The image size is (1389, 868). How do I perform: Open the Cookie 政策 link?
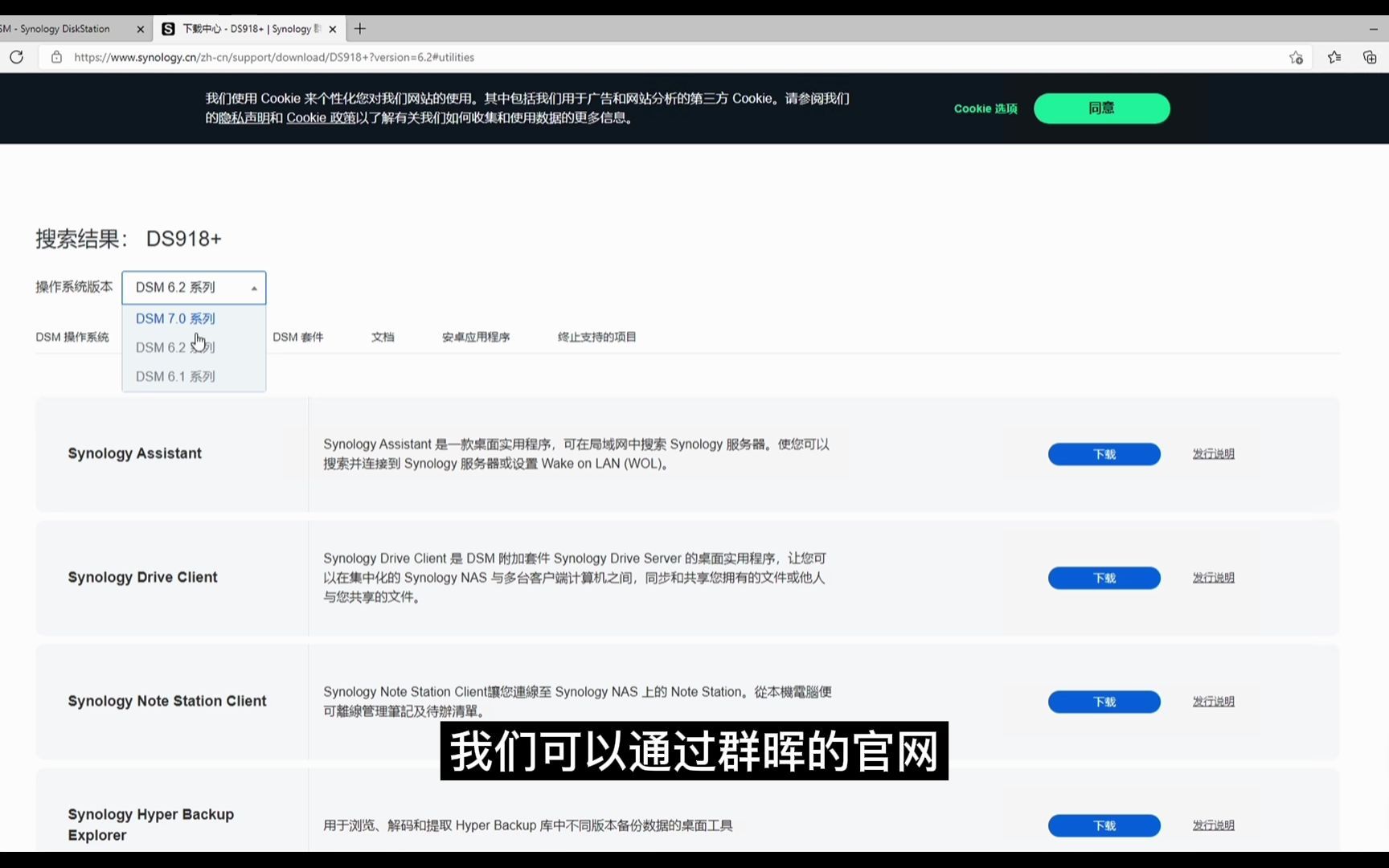tap(322, 118)
